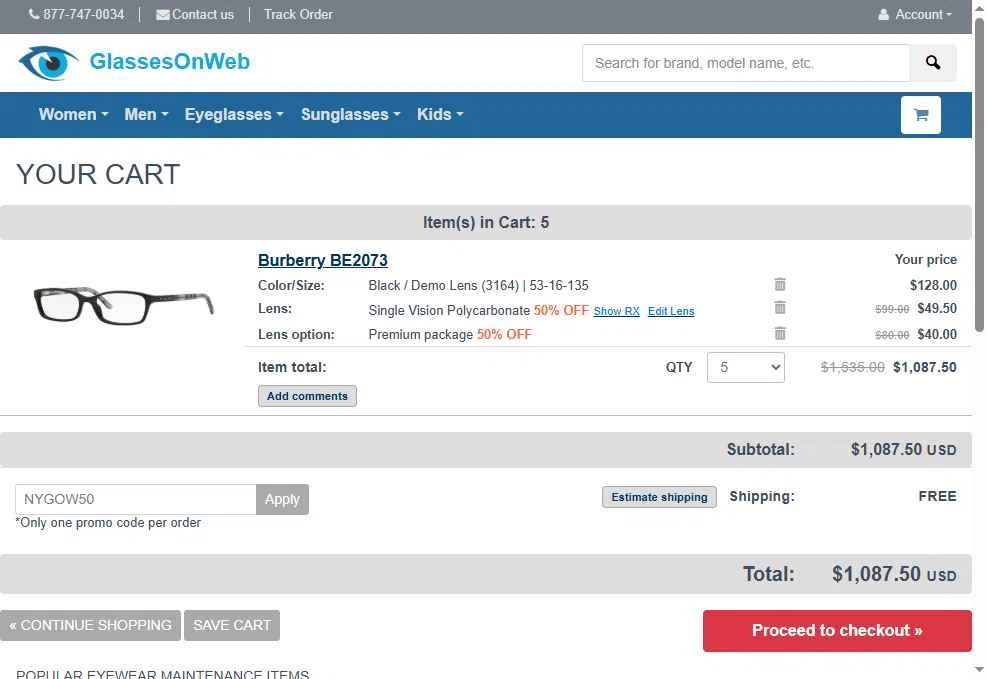Open the Account dropdown
Image resolution: width=987 pixels, height=679 pixels.
(x=915, y=14)
